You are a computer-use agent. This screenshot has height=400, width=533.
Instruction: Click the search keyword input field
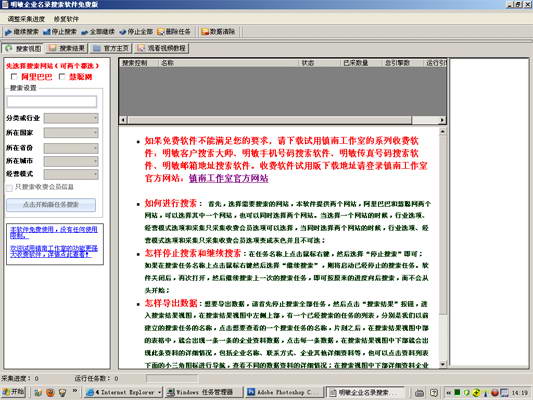(52, 102)
